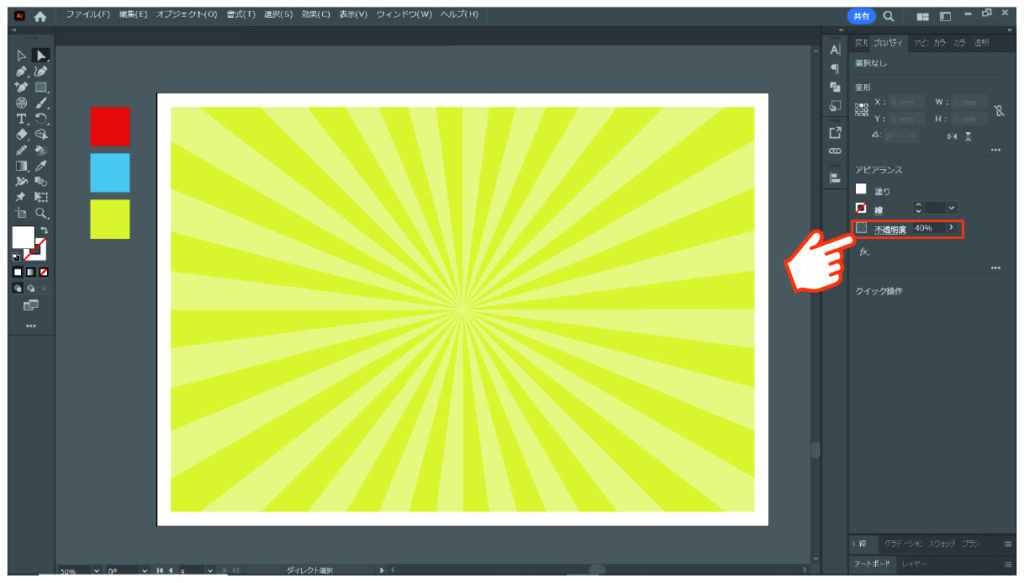1024x583 pixels.
Task: Open the search magnifier in the top bar
Action: click(889, 16)
